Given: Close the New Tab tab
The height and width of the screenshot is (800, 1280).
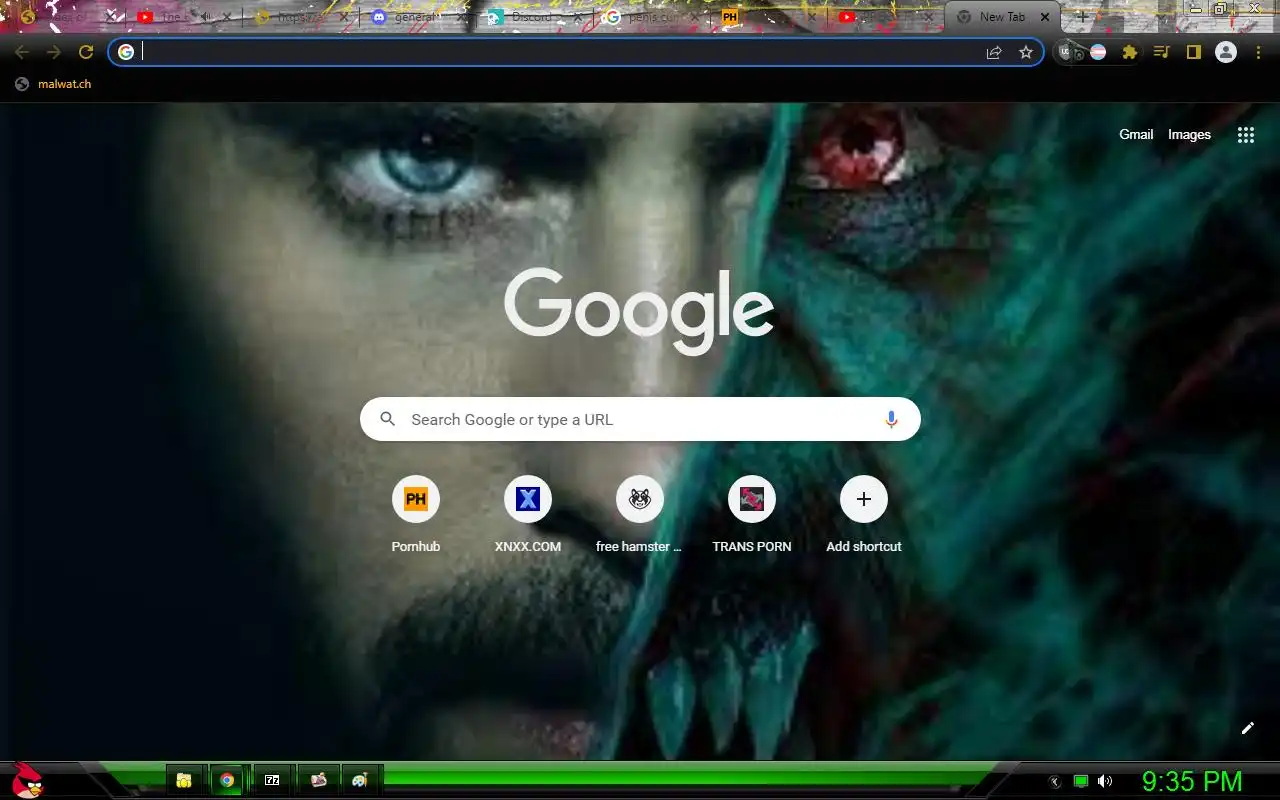Looking at the screenshot, I should (1045, 17).
